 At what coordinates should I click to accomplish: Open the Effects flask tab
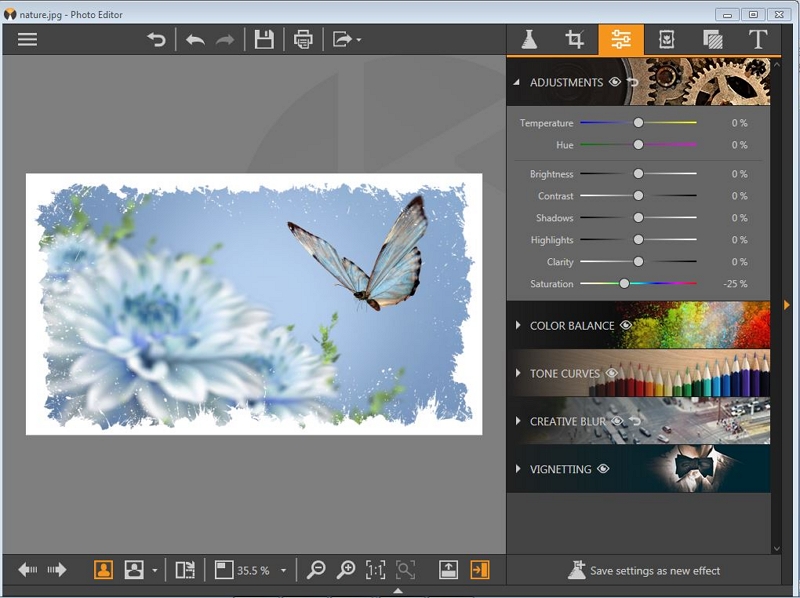tap(529, 39)
